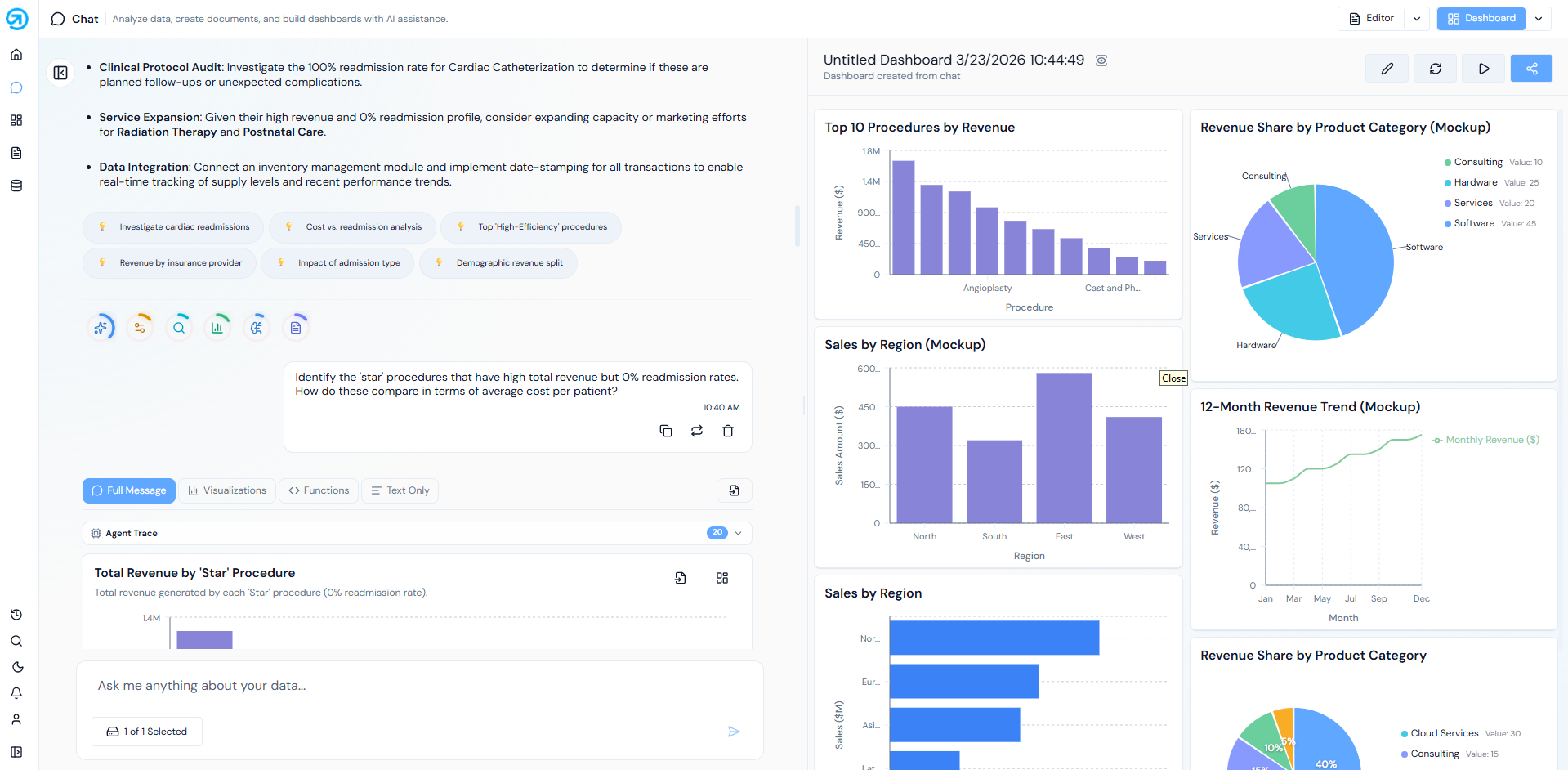The image size is (1568, 770).
Task: Select 'Cost vs. readmission analysis' suggestion
Action: [352, 227]
